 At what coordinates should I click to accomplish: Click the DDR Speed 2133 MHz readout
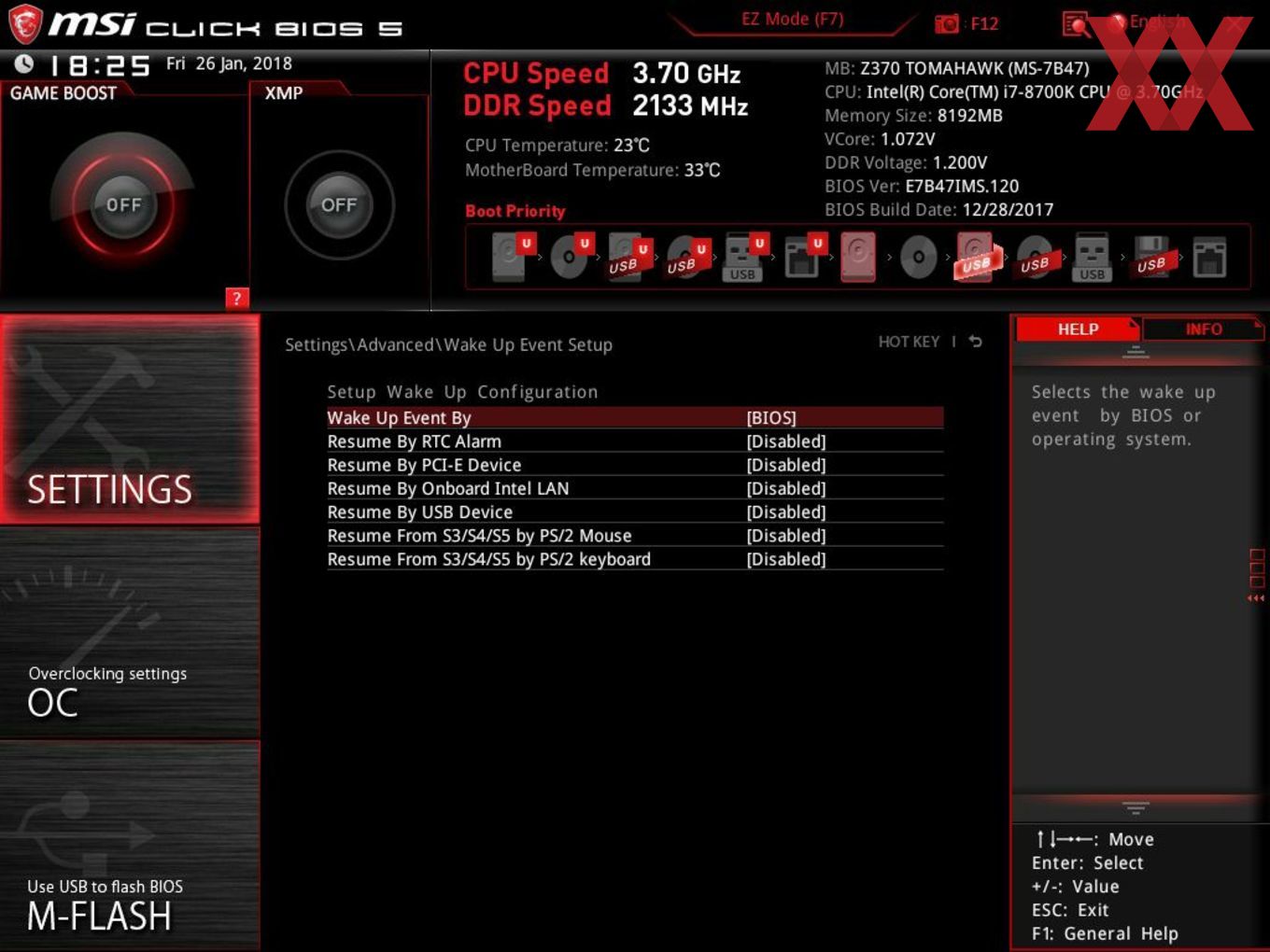click(x=606, y=105)
